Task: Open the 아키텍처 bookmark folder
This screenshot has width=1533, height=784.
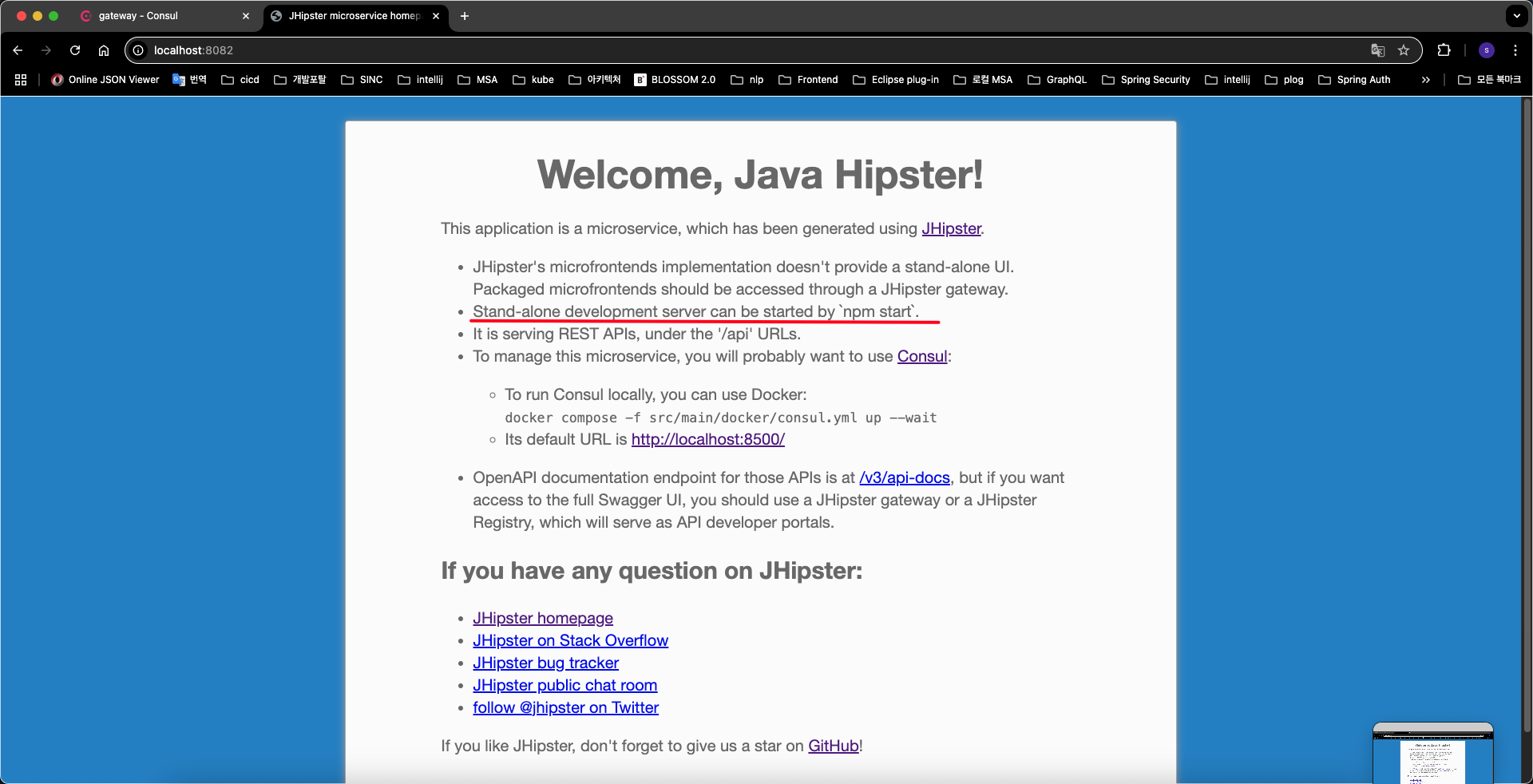Action: 595,80
